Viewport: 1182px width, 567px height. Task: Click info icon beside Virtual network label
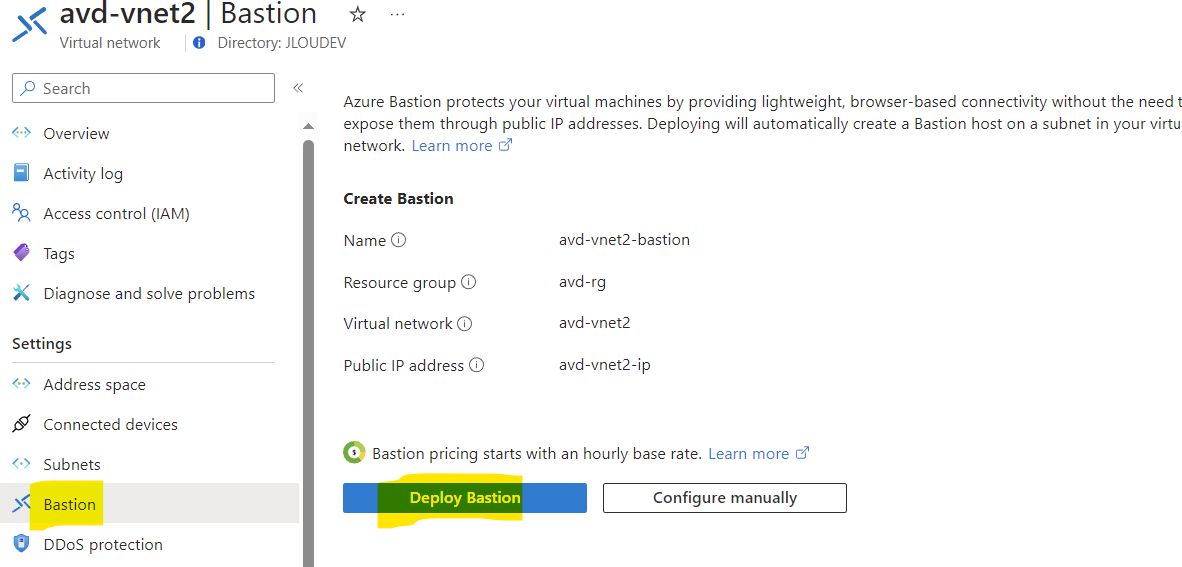pyautogui.click(x=464, y=324)
